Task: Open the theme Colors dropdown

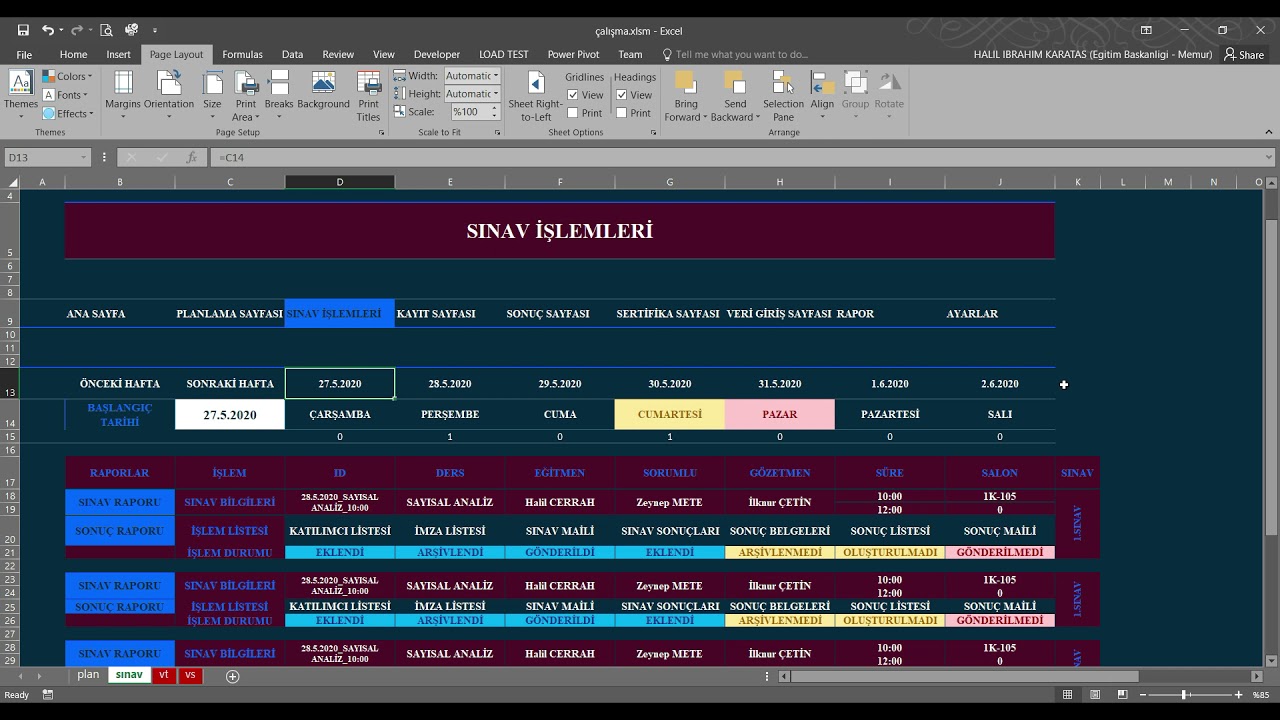Action: point(68,76)
